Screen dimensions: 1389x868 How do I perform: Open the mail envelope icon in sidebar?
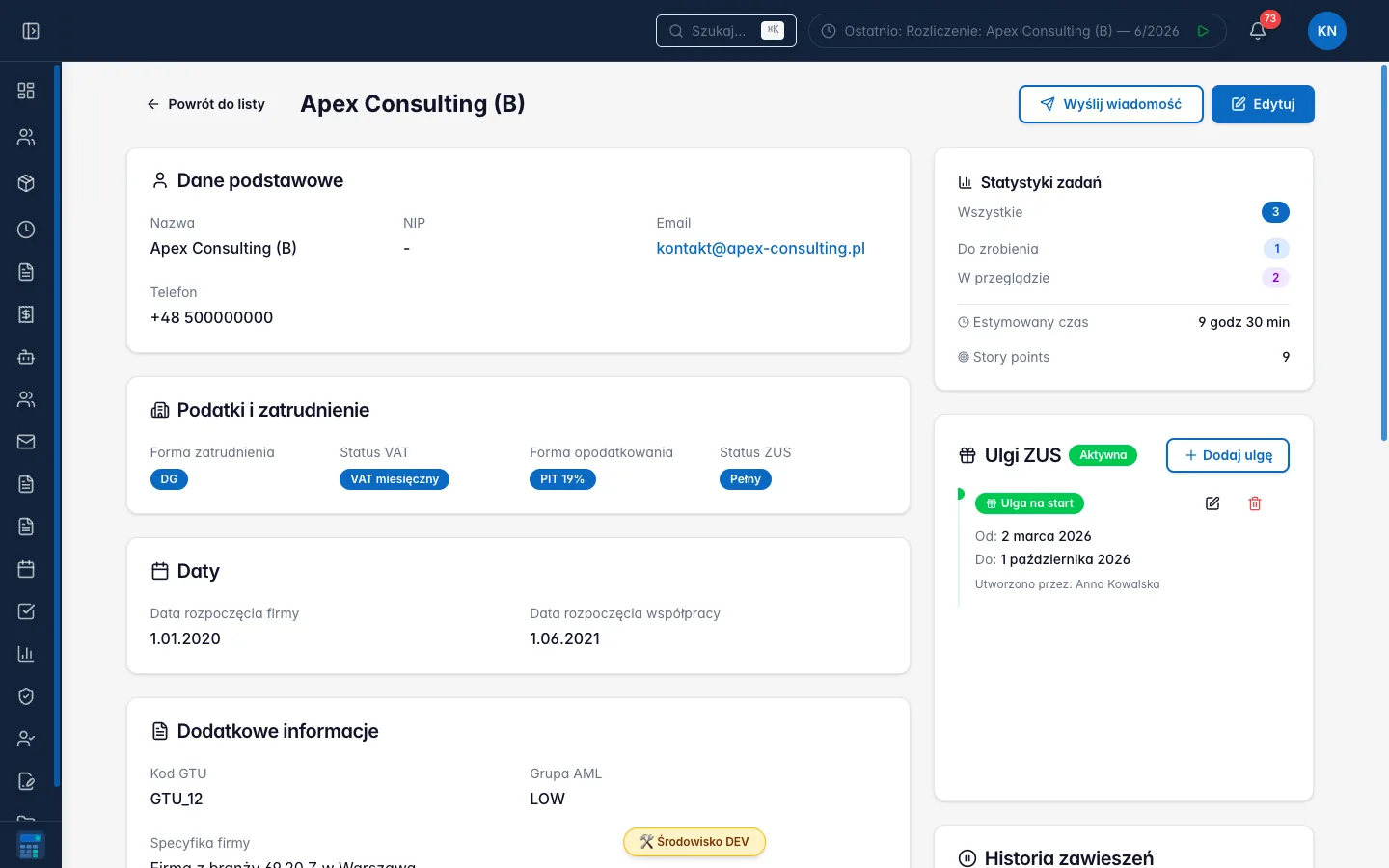click(x=26, y=442)
